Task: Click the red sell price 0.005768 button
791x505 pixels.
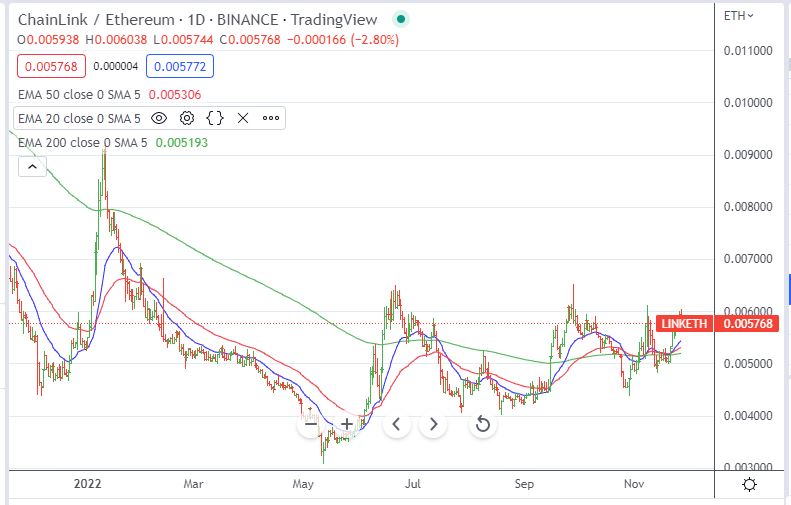Action: (51, 67)
